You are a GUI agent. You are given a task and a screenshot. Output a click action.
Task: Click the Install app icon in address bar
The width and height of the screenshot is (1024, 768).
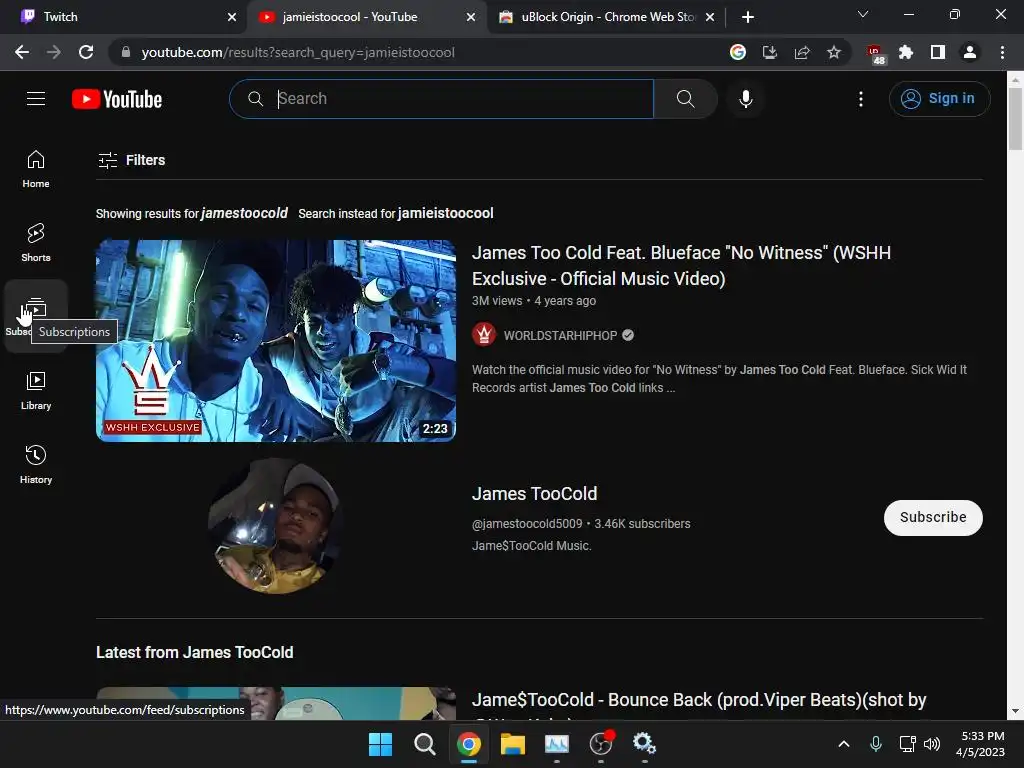[x=769, y=52]
